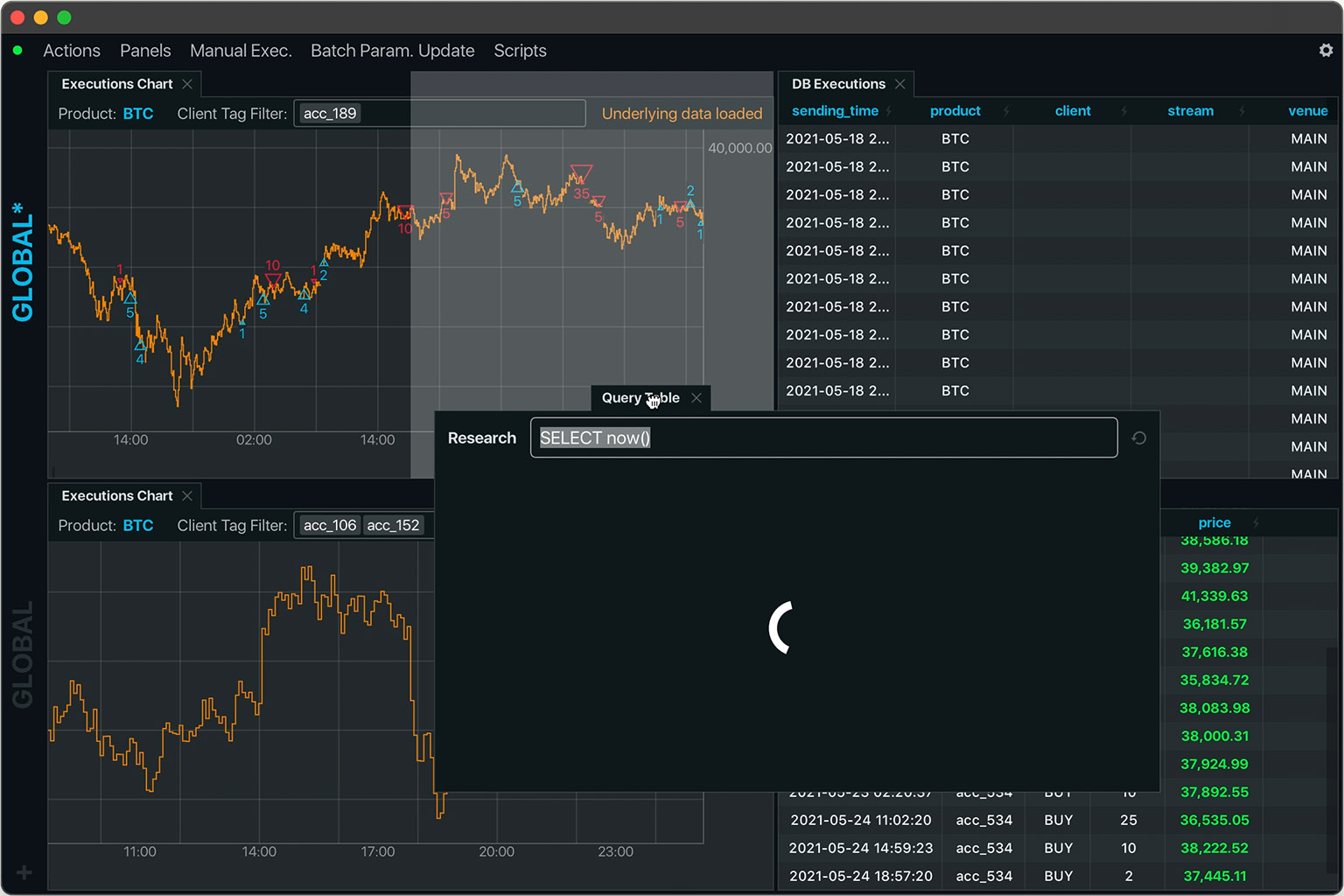Click the active GLOBAL* workspace label
This screenshot has height=896, width=1344.
(23, 262)
